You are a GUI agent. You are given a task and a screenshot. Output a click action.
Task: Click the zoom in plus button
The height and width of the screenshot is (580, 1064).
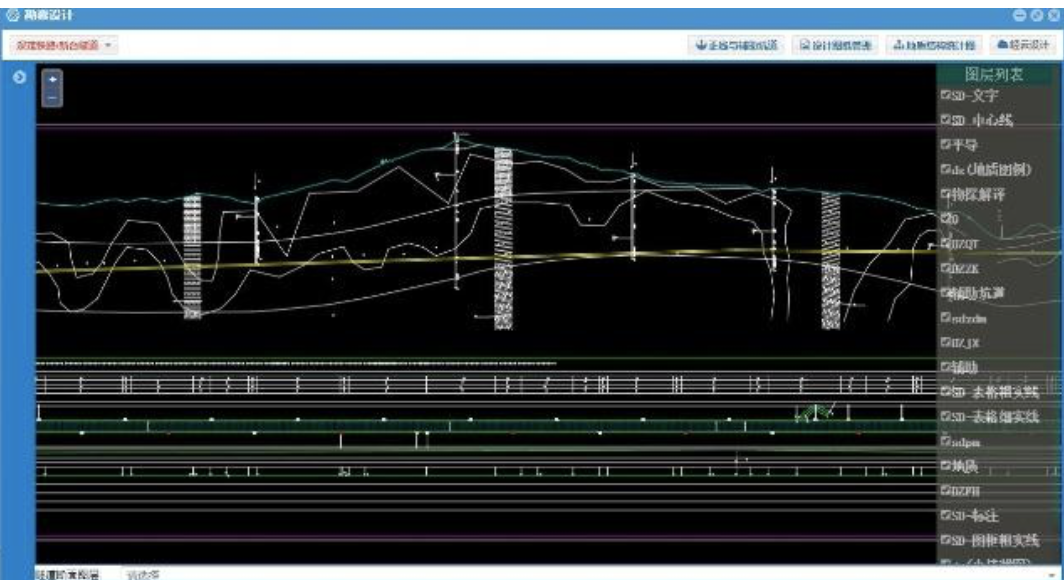[x=53, y=78]
